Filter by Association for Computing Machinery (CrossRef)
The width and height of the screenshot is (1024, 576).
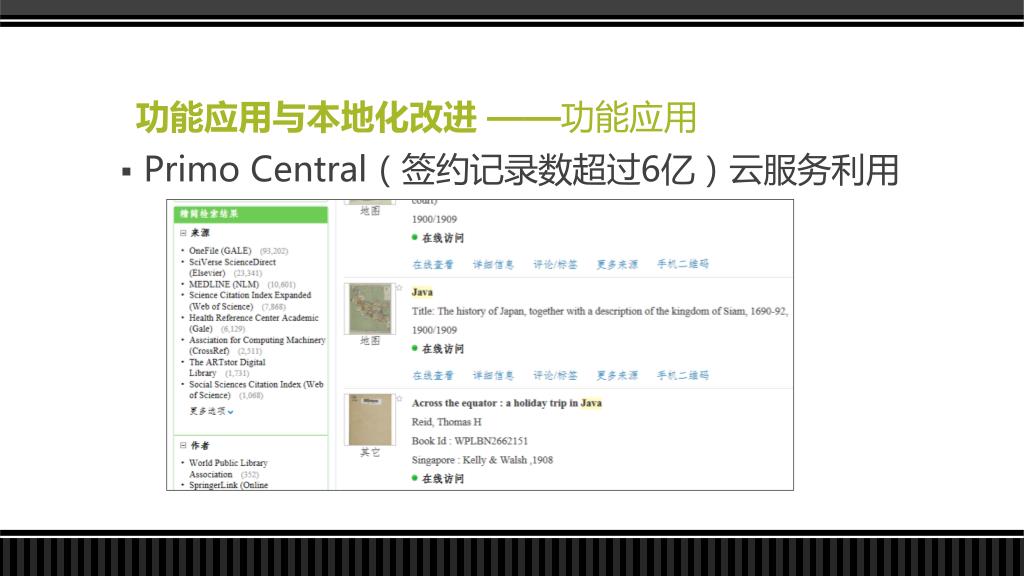click(257, 345)
